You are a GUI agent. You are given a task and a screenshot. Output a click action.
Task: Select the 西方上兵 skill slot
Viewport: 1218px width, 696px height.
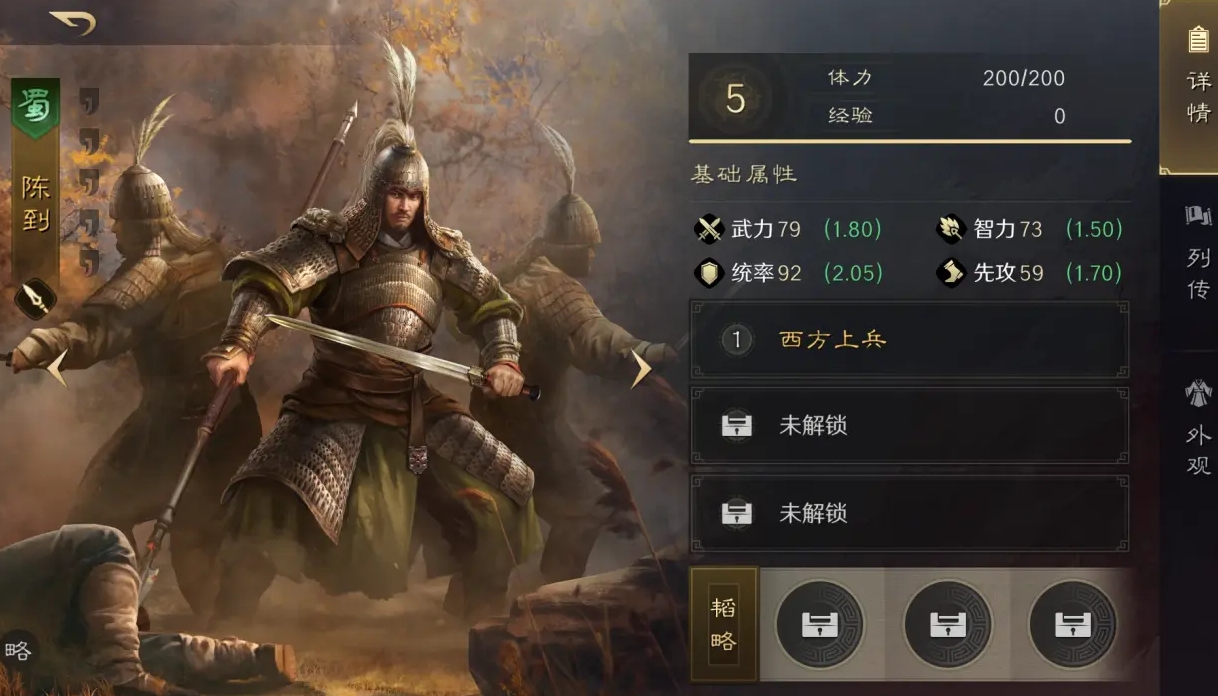[x=909, y=340]
